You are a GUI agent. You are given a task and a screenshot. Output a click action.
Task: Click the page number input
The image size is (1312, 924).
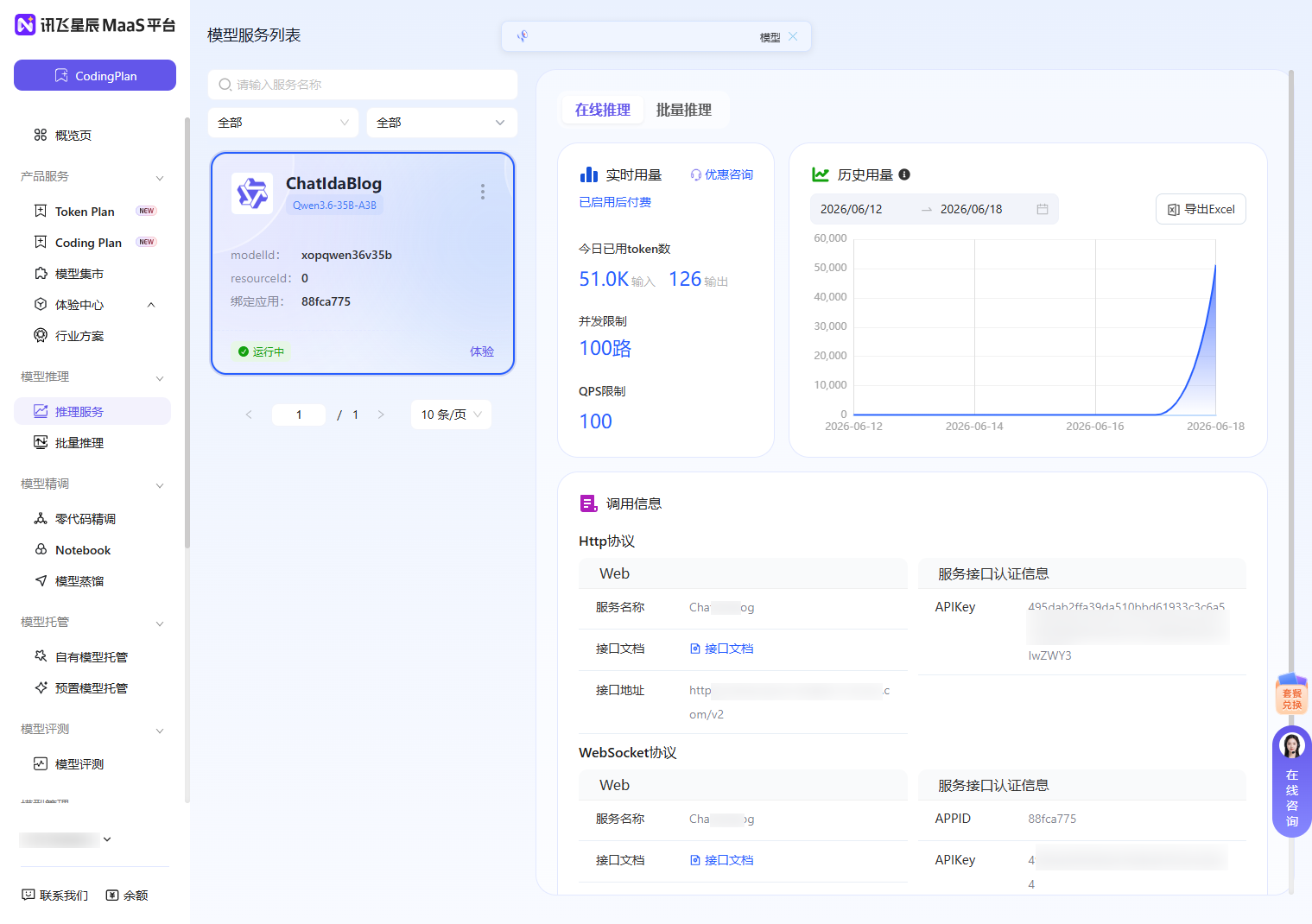[299, 415]
